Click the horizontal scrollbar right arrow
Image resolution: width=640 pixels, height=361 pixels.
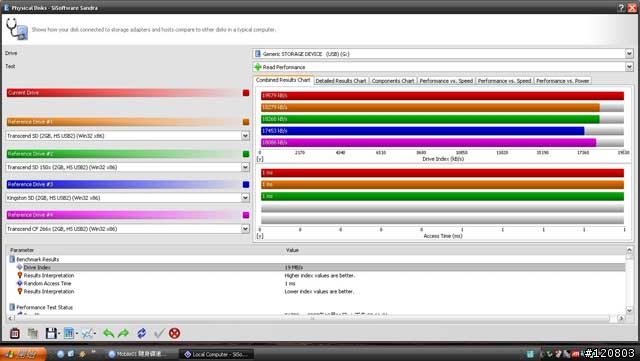coord(621,318)
